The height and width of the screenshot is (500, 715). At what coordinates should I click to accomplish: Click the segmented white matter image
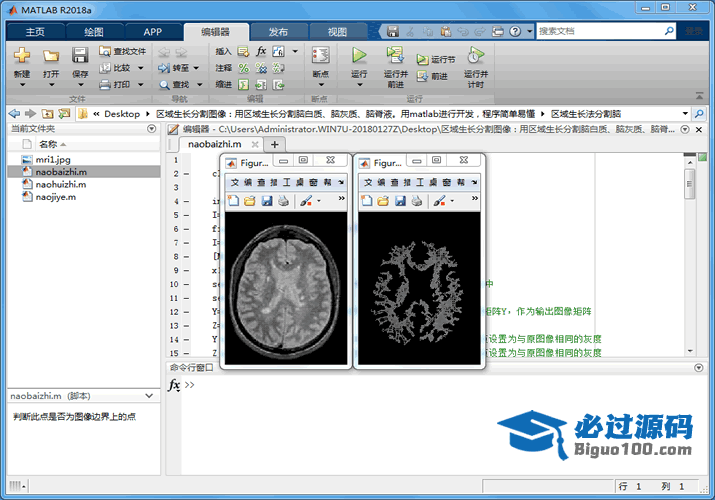point(419,288)
